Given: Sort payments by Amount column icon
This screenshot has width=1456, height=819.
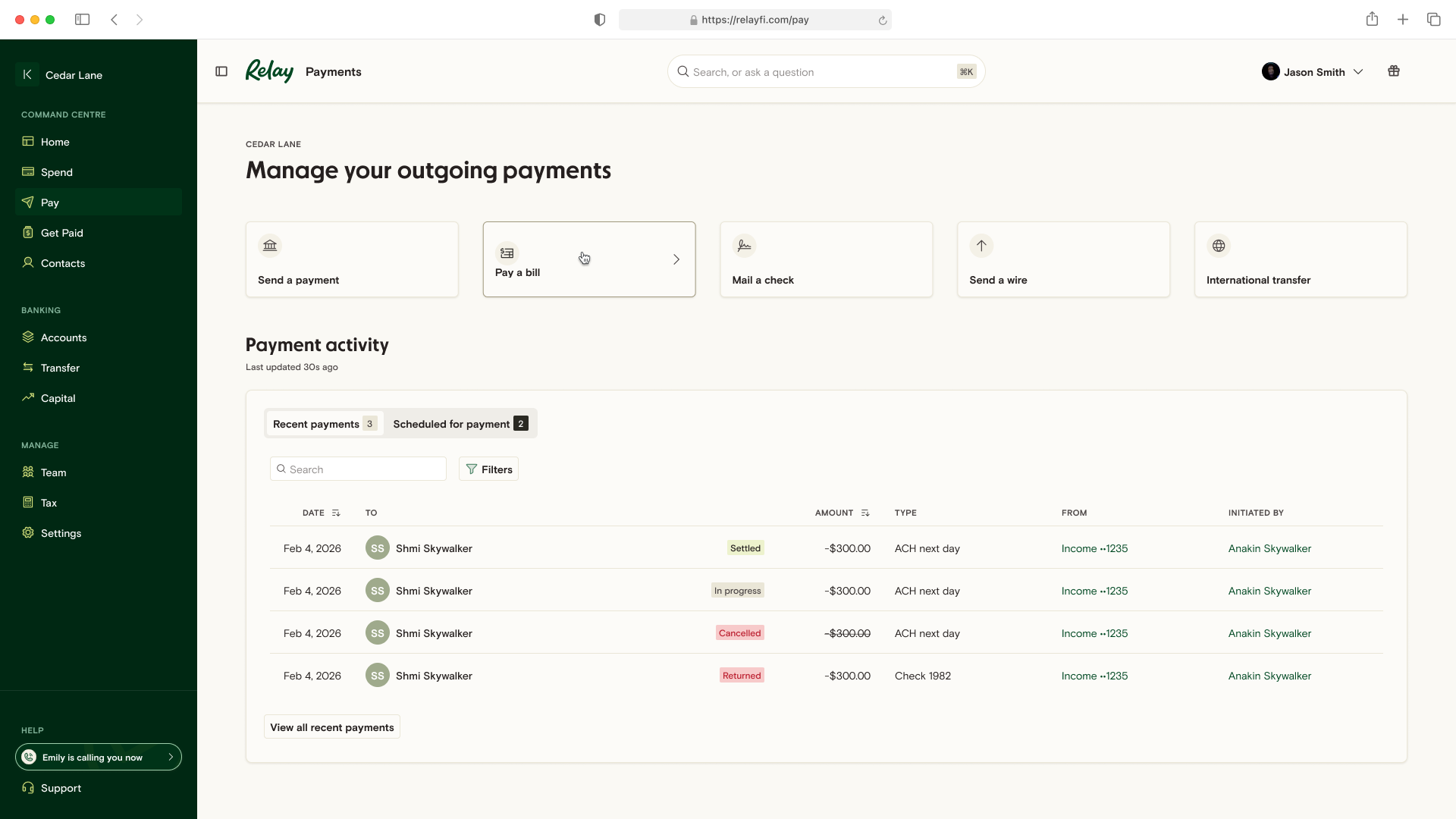Looking at the screenshot, I should click(865, 513).
